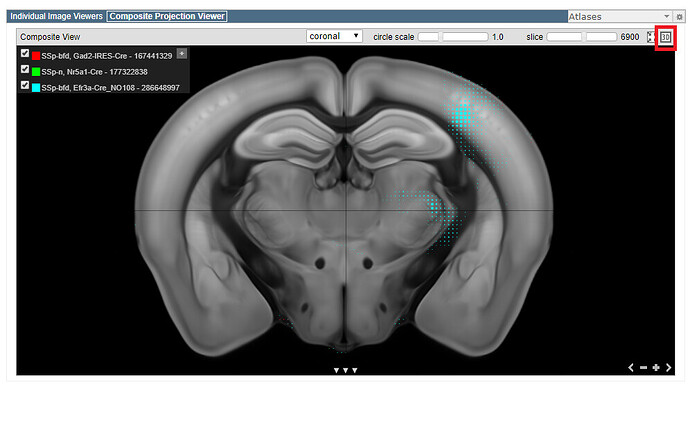Open the coronal plane dropdown
690x441 pixels.
334,36
